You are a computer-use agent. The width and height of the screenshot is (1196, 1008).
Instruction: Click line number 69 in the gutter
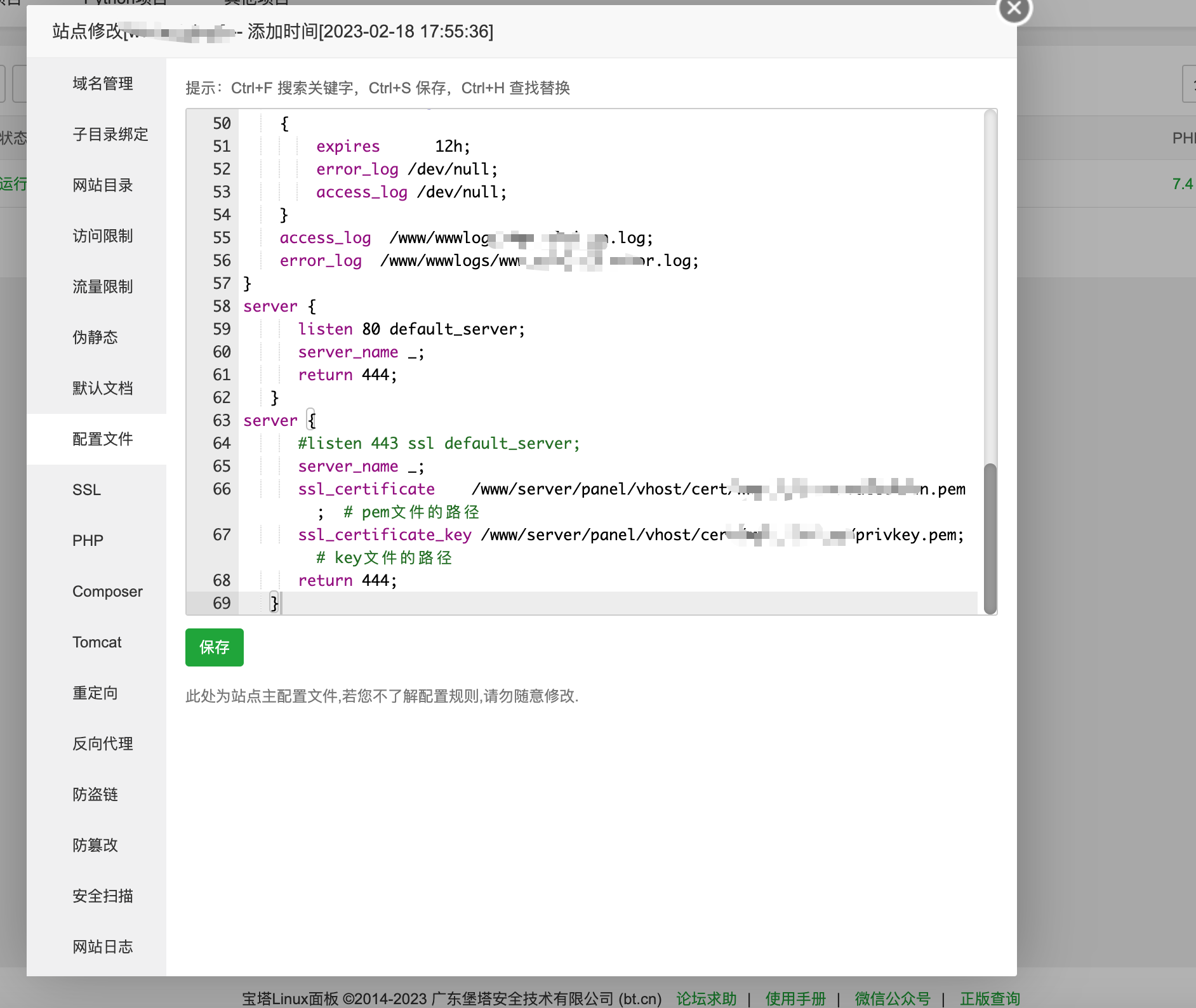pyautogui.click(x=222, y=603)
